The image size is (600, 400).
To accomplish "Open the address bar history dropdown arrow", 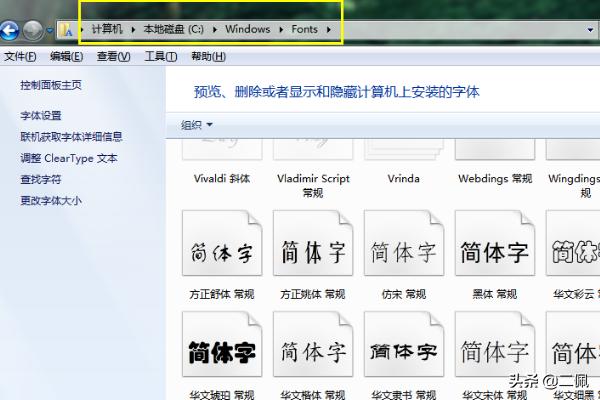I will (590, 30).
